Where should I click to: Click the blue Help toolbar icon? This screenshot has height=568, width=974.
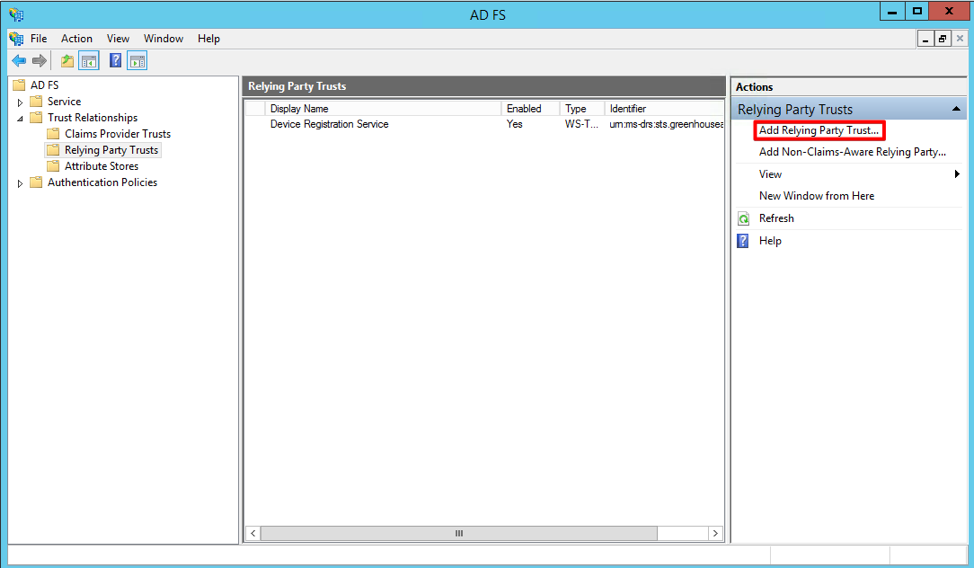pyautogui.click(x=116, y=61)
